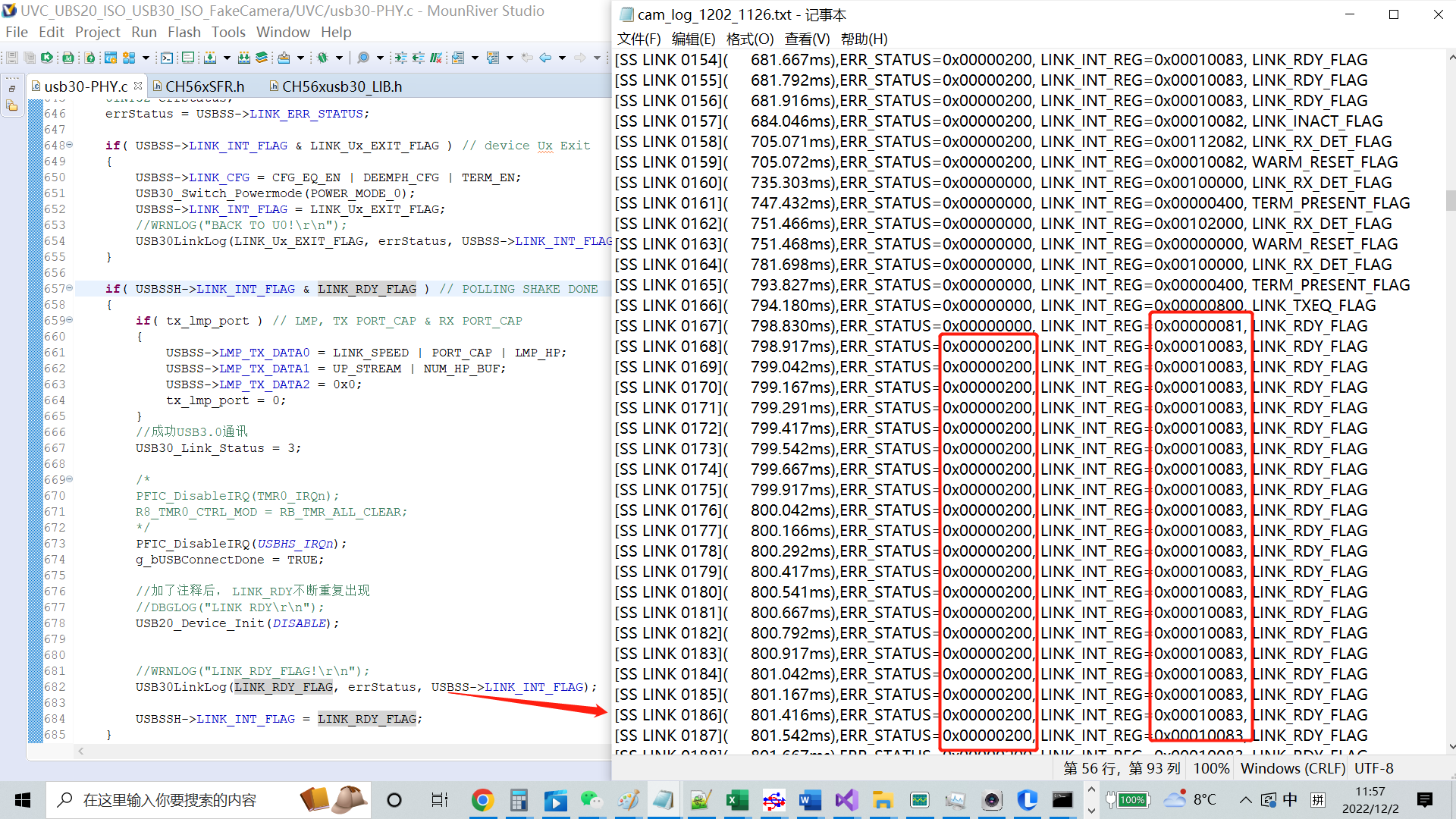Click the stacked layers toolbar icon
Screen dimensions: 1456x819
(x=262, y=58)
